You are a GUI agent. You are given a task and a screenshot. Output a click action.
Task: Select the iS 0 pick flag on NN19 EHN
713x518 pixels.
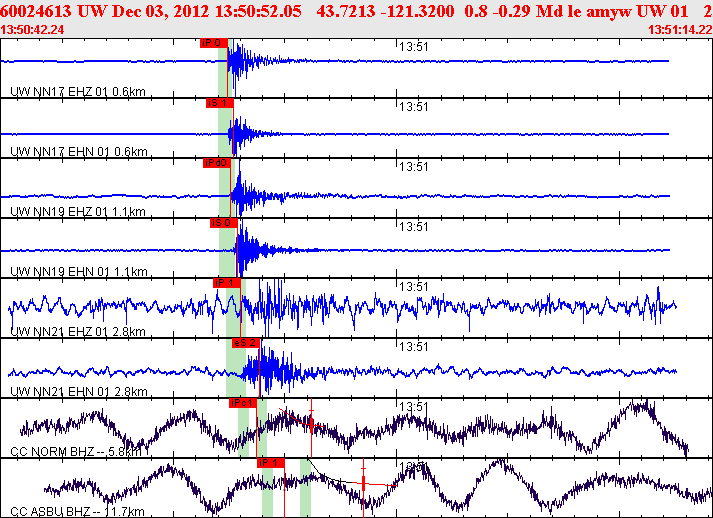(x=223, y=223)
